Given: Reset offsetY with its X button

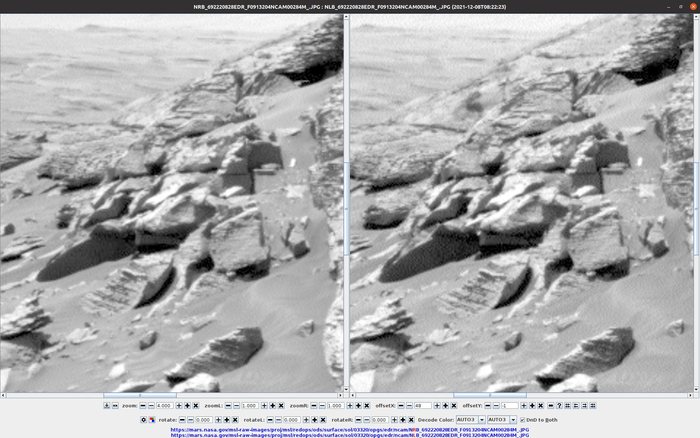Looking at the screenshot, I should click(541, 406).
